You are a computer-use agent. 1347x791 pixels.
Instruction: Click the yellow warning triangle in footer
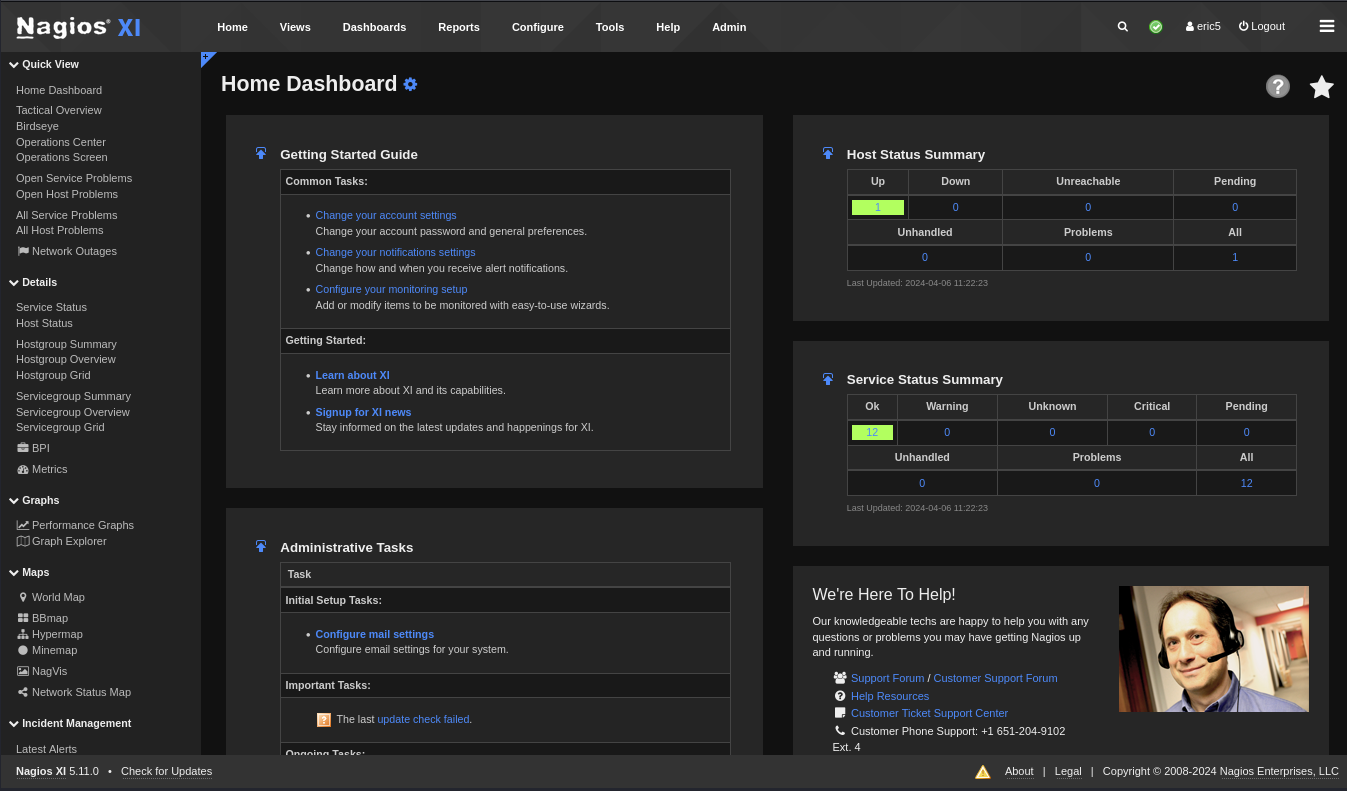pos(983,772)
